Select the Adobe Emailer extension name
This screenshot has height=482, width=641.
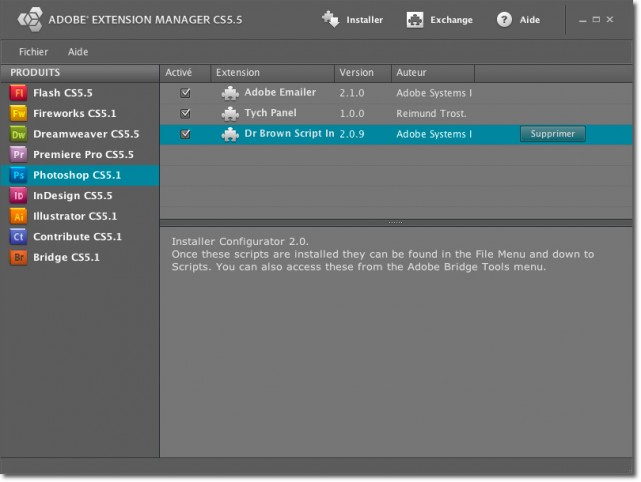point(280,92)
